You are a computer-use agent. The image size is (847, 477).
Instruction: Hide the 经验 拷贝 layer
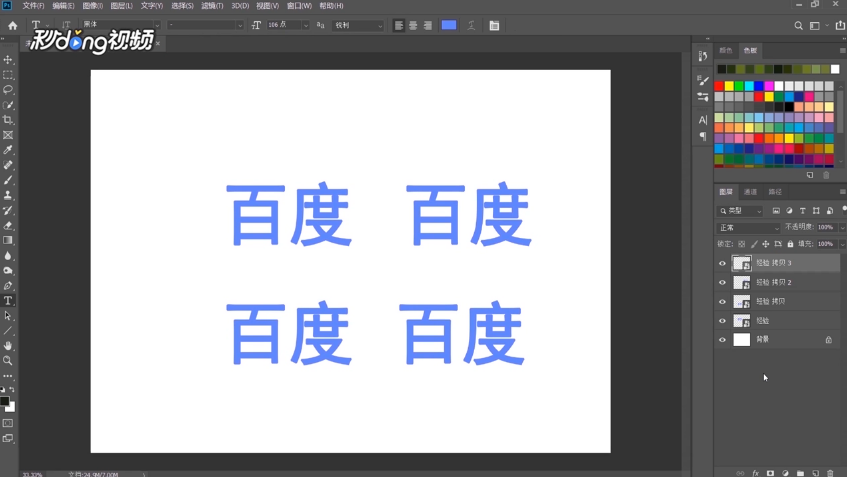click(x=722, y=302)
